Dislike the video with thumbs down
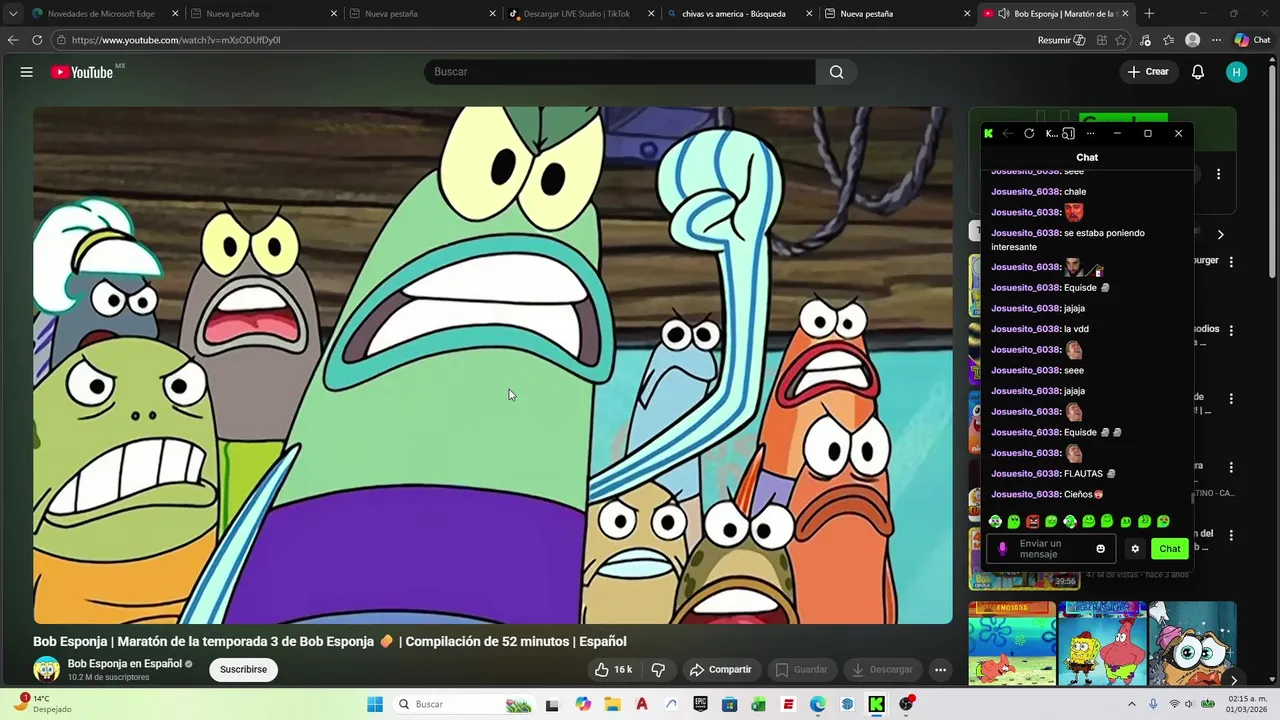Image resolution: width=1280 pixels, height=720 pixels. [x=658, y=670]
